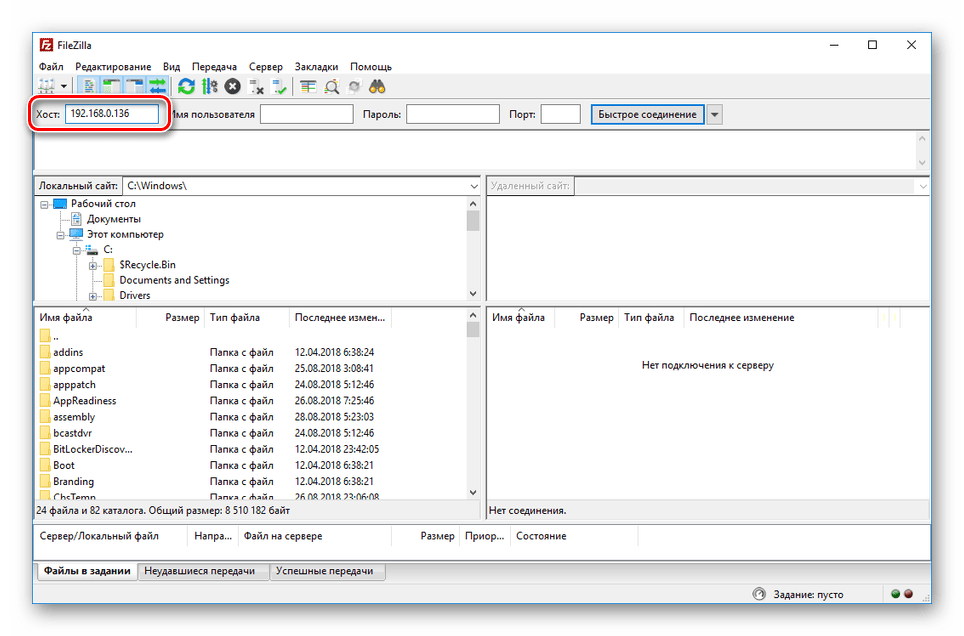Screen dimensions: 964x636
Task: Open the Локальный сайт path dropdown
Action: pos(473,186)
